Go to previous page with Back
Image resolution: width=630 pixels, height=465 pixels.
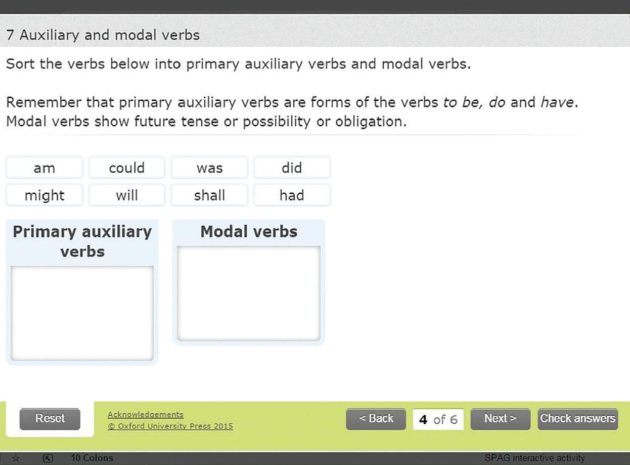(376, 419)
